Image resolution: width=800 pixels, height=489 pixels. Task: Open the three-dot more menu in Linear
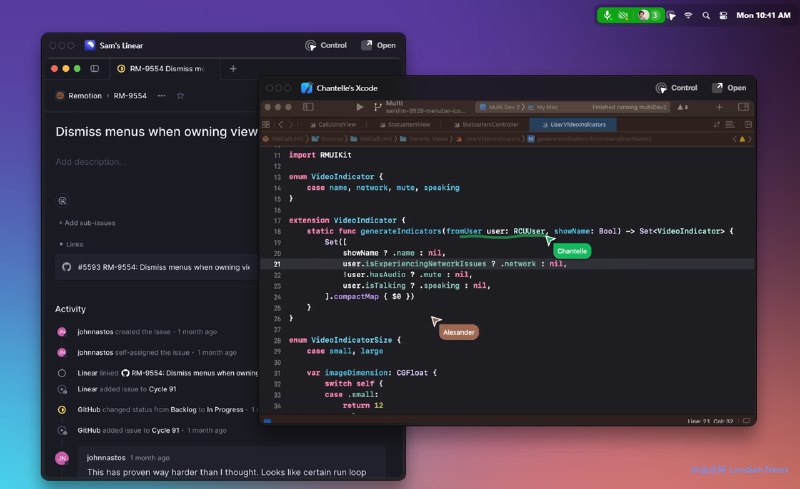162,95
